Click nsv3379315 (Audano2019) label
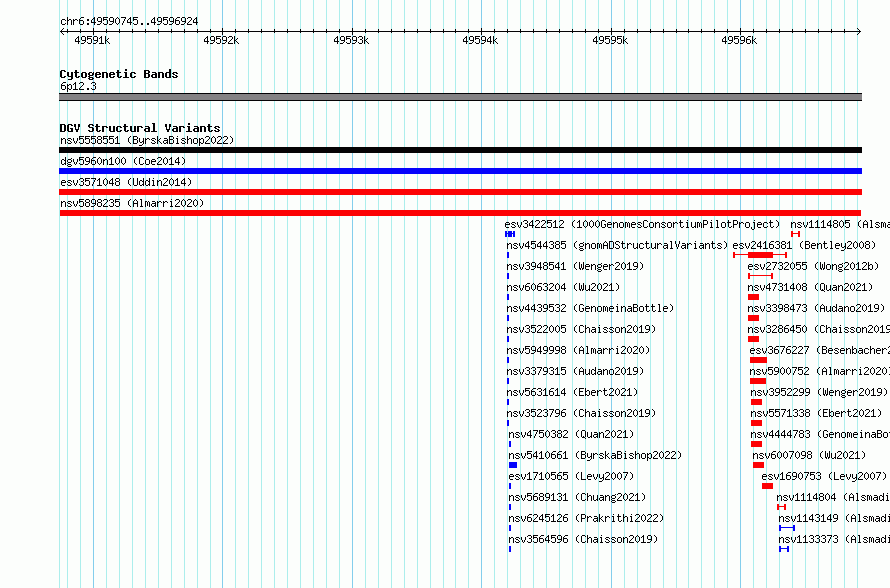The image size is (890, 588). pos(575,371)
